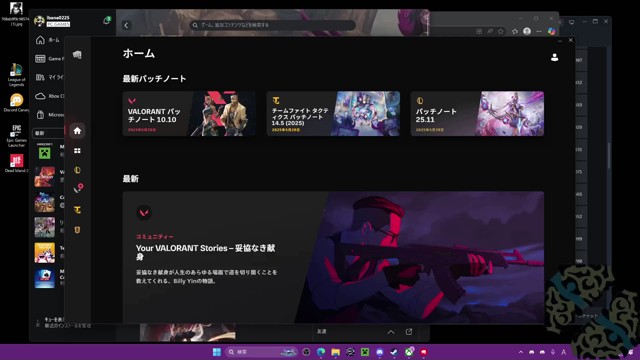Open Solitaire Collection tile in Xbox list
The width and height of the screenshot is (640, 360).
coord(44,278)
